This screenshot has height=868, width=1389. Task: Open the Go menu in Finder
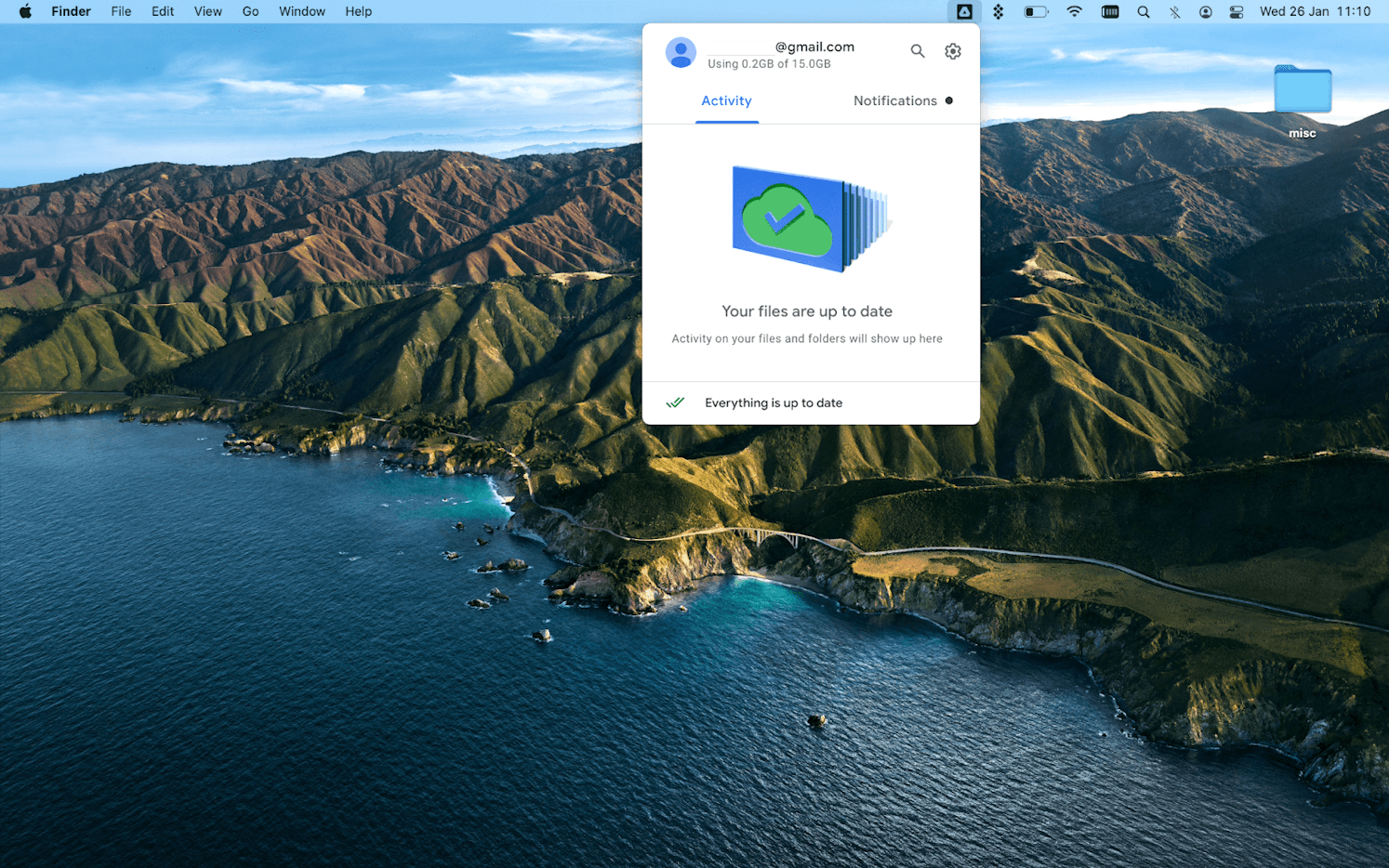pyautogui.click(x=250, y=11)
